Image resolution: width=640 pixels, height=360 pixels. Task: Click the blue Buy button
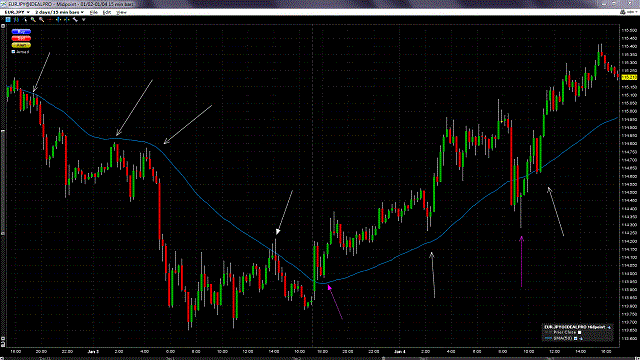tap(21, 31)
